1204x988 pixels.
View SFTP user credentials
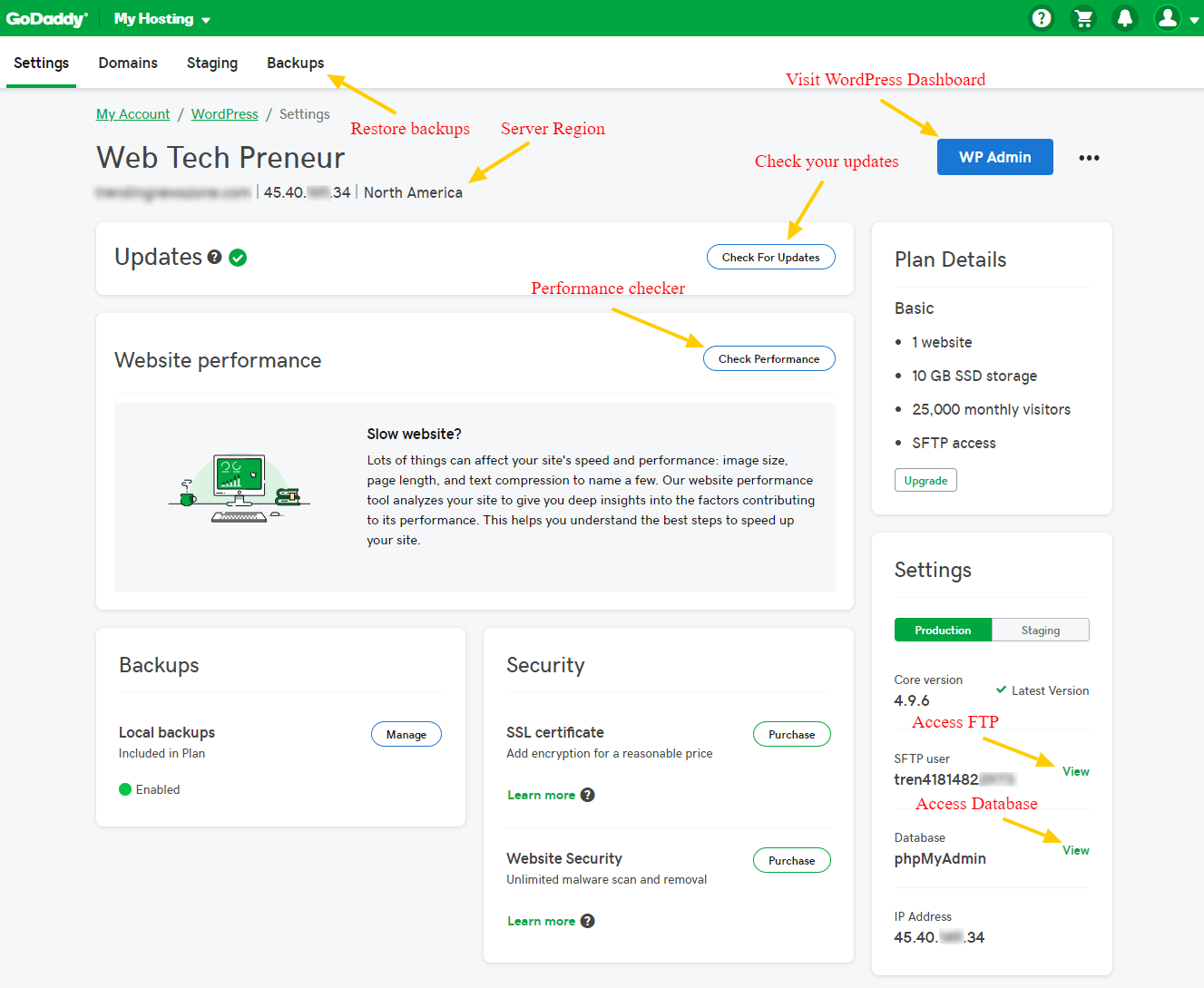pos(1075,771)
